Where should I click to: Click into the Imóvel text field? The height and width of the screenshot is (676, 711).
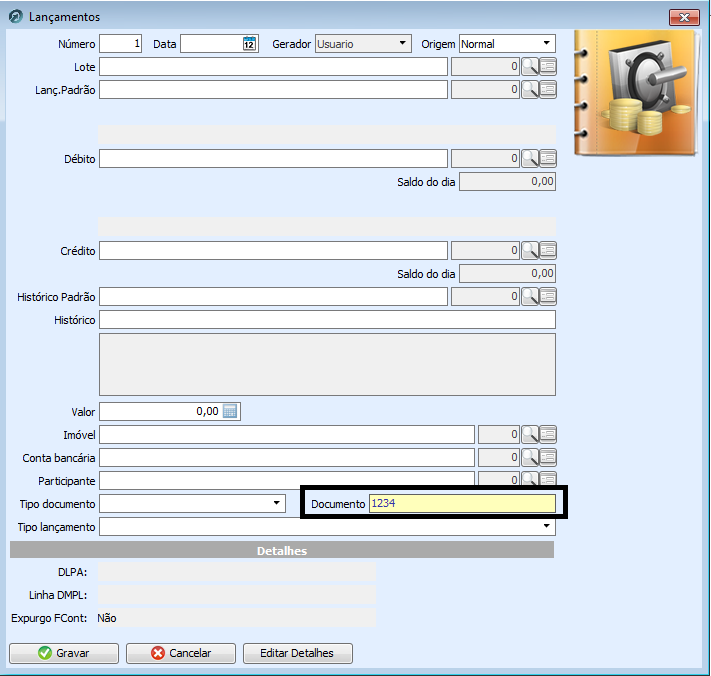[287, 434]
